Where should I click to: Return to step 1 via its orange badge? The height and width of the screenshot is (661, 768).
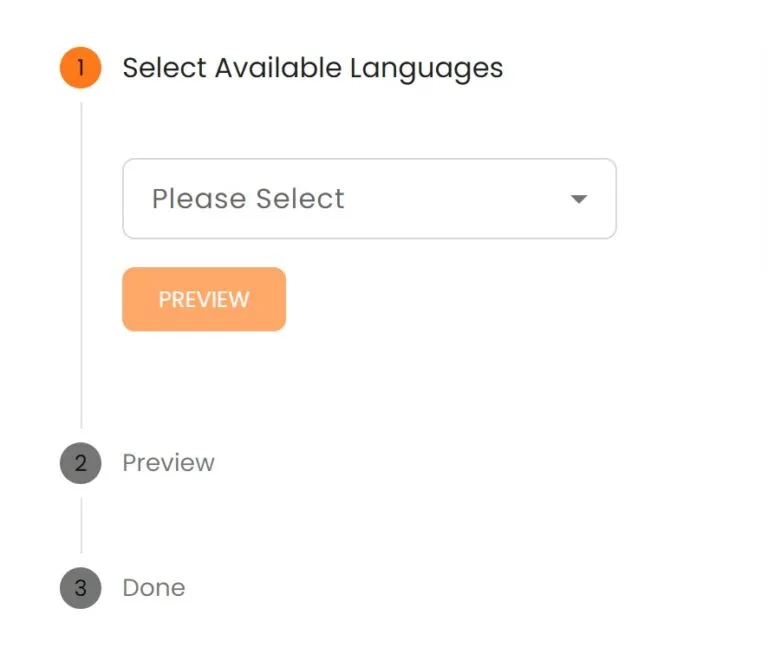pos(80,68)
